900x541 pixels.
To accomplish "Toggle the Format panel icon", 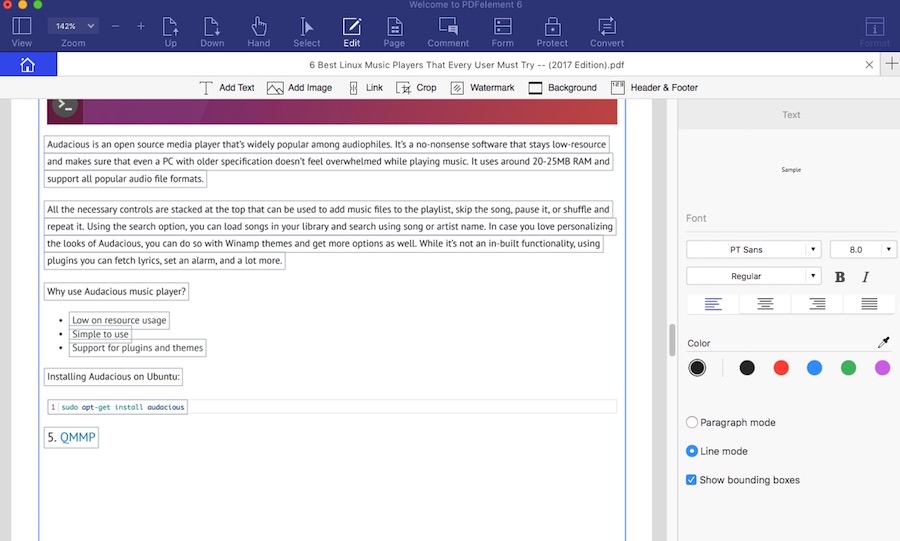I will click(x=874, y=32).
